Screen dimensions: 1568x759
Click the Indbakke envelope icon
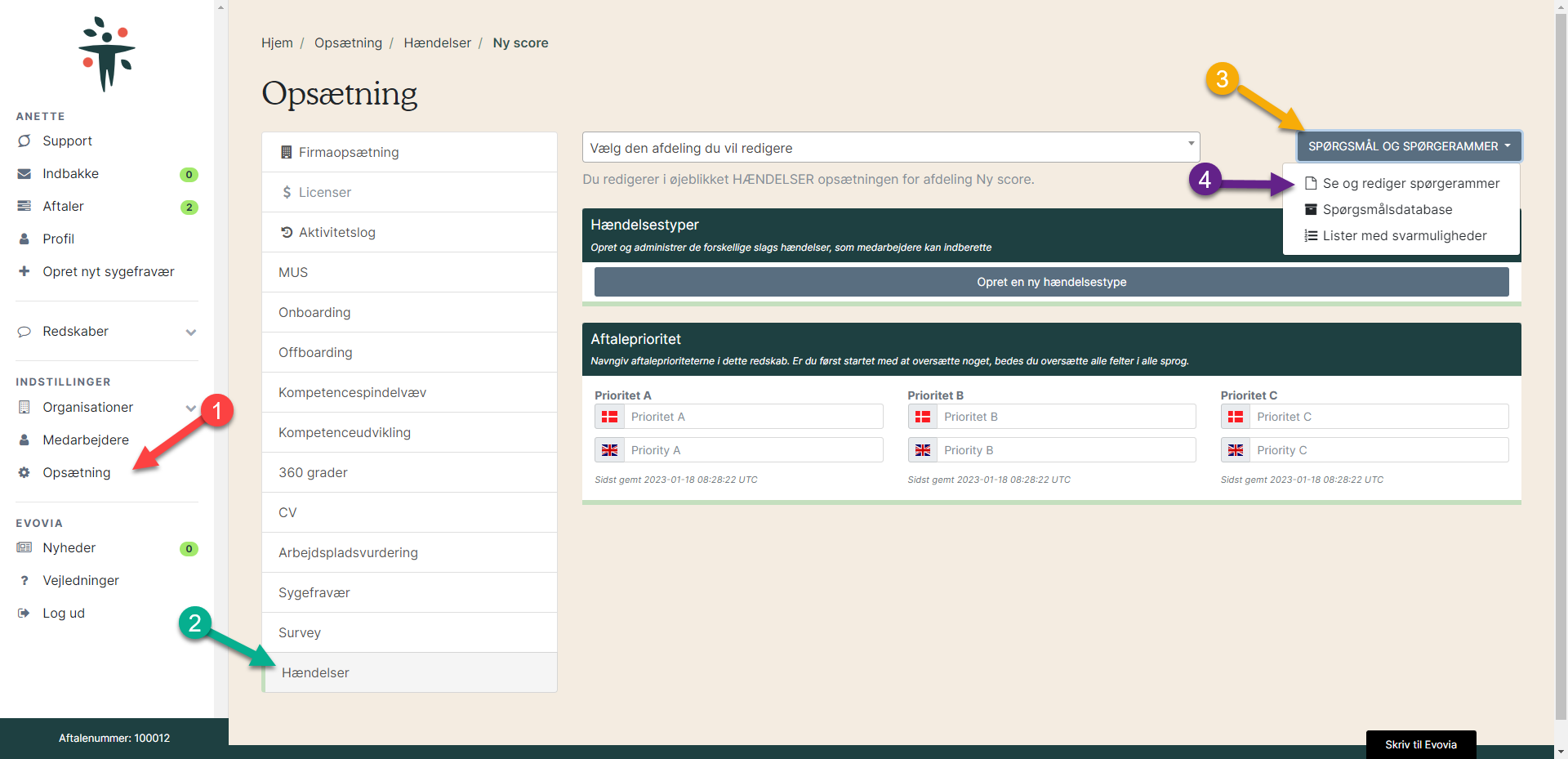coord(24,173)
